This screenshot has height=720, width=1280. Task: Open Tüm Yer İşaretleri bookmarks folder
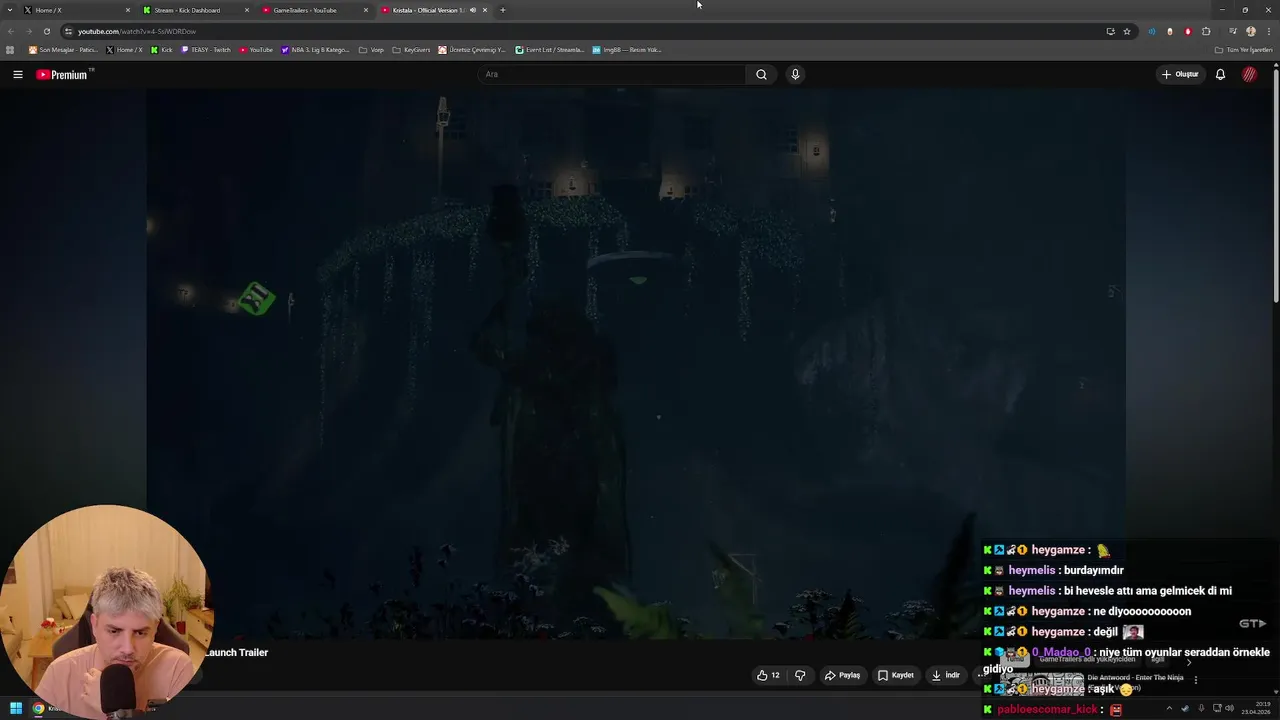click(1244, 49)
